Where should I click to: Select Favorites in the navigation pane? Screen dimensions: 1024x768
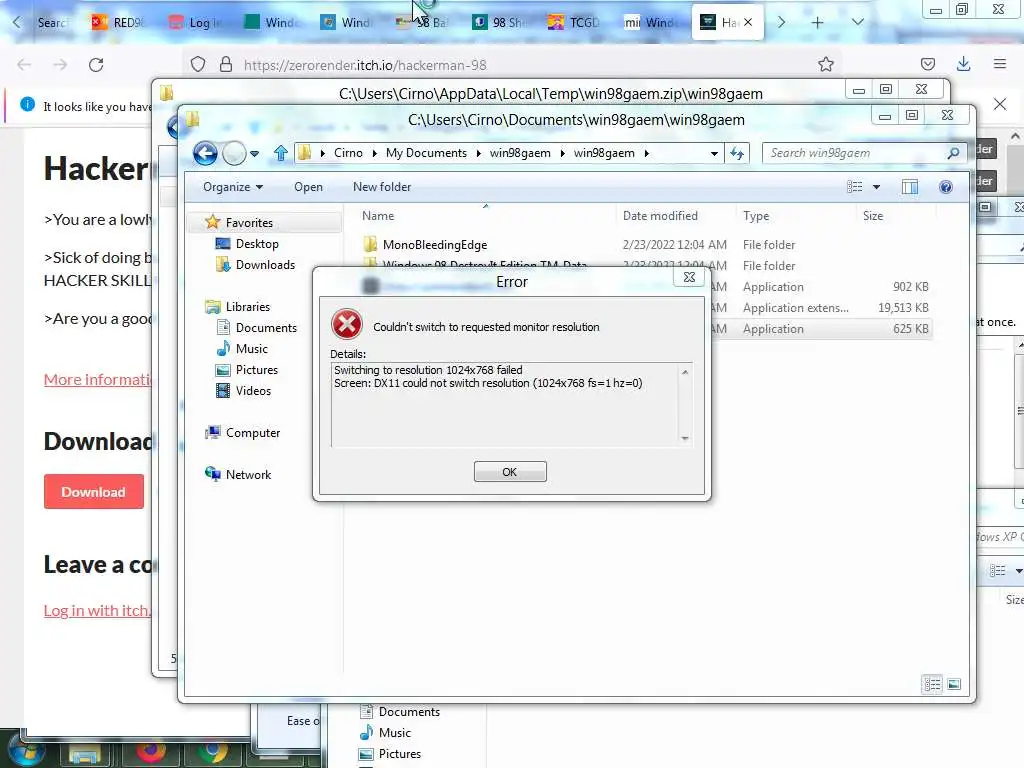249,223
